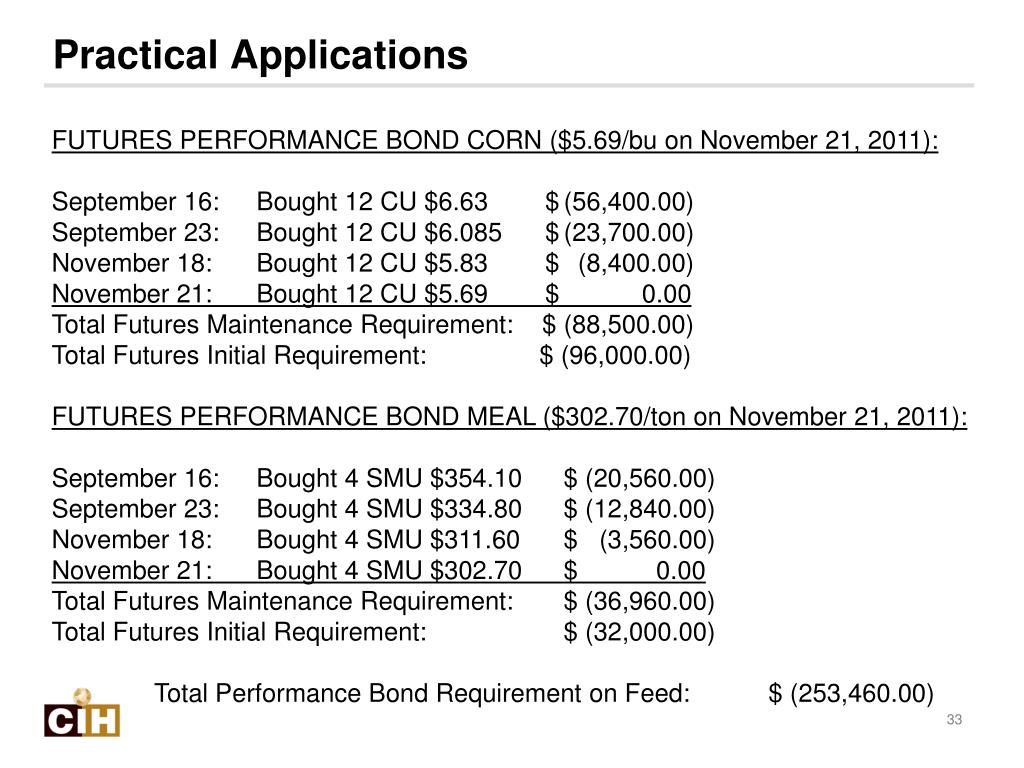This screenshot has width=1024, height=768.
Task: Select the Futures Performance Bond Corn heading
Action: 495,141
